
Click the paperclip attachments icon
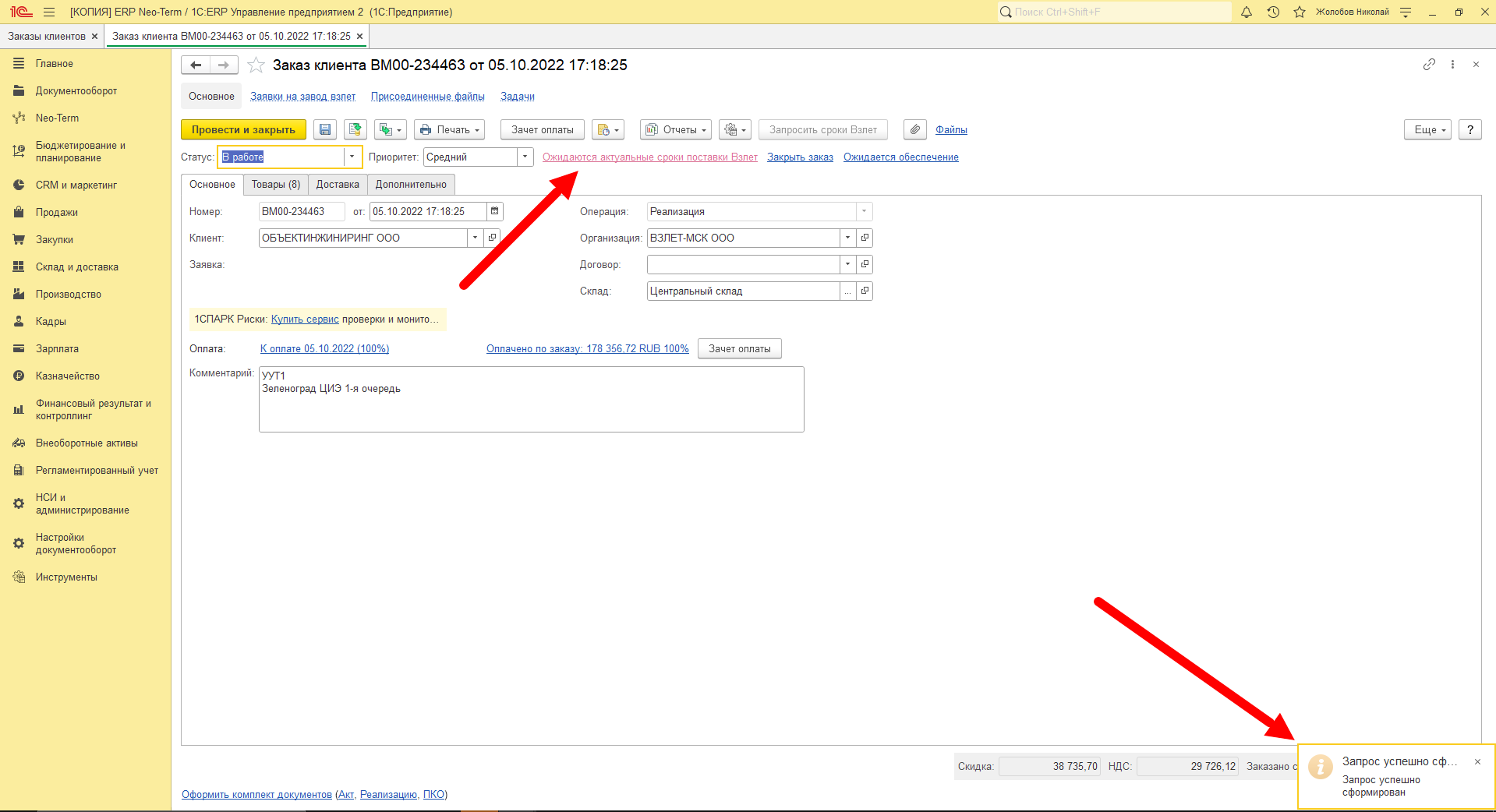pos(915,130)
